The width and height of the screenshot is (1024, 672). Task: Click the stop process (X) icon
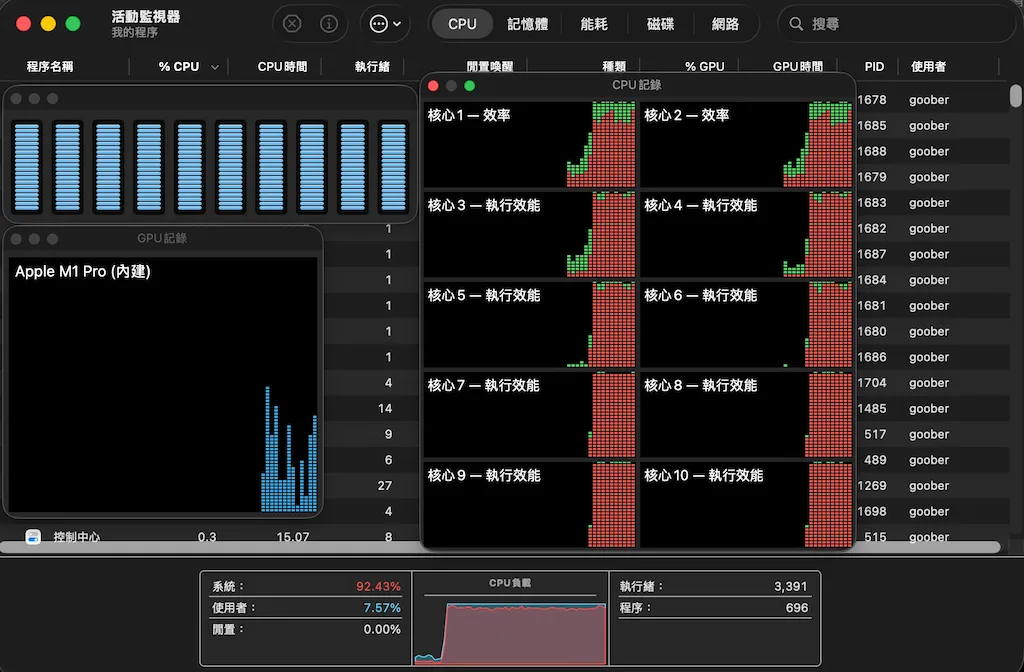click(x=290, y=23)
